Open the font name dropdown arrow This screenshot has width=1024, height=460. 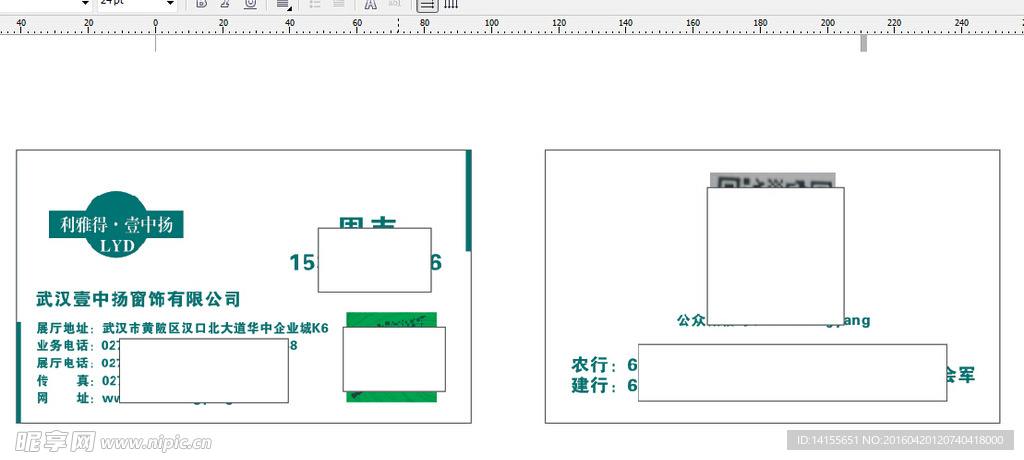point(85,4)
